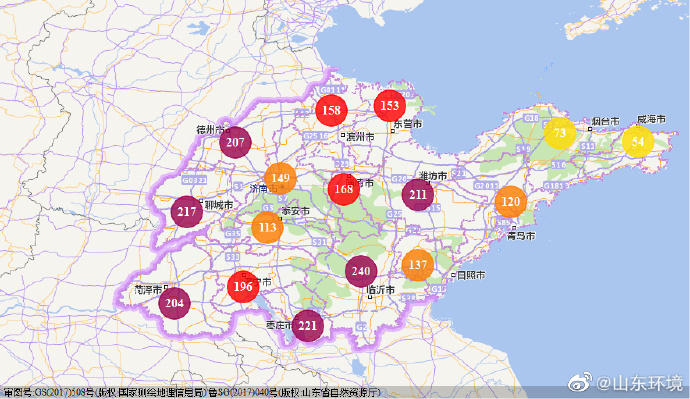This screenshot has width=690, height=399.
Task: Click the 滨州市 city label
Action: tap(360, 137)
